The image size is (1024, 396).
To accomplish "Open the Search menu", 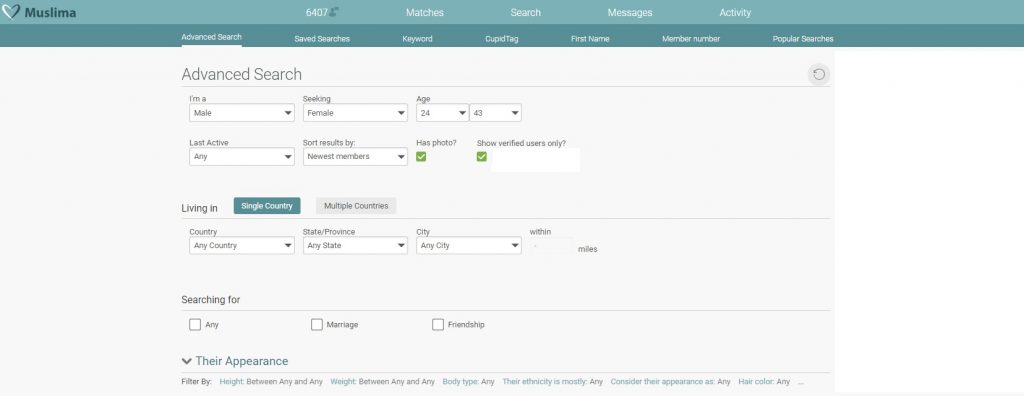I will coord(525,12).
